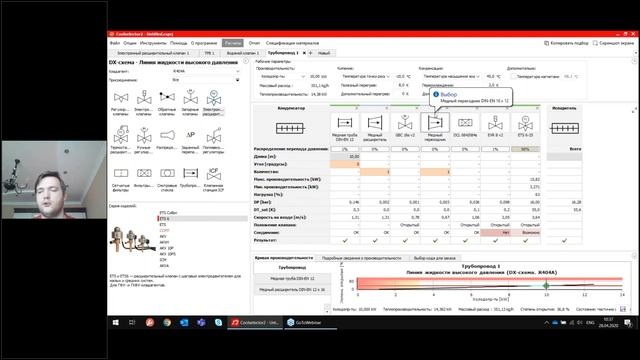Screen dimensions: 640x360
Task: Select the thermostatic expansion valves icon
Action: (121, 135)
